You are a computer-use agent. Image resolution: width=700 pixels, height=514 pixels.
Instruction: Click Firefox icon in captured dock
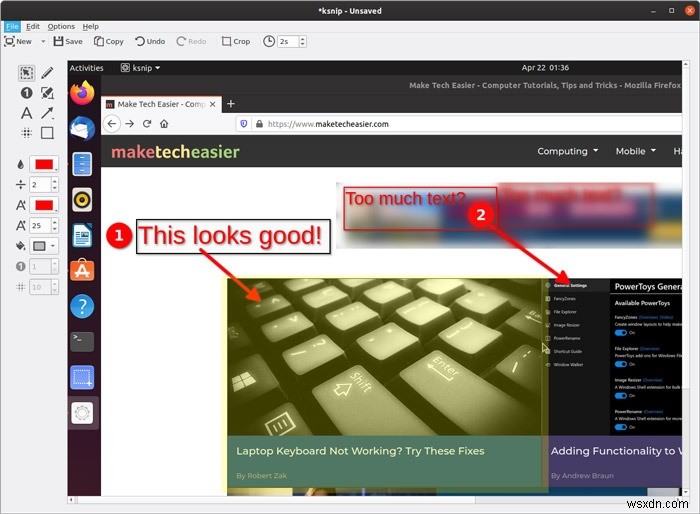pos(82,93)
